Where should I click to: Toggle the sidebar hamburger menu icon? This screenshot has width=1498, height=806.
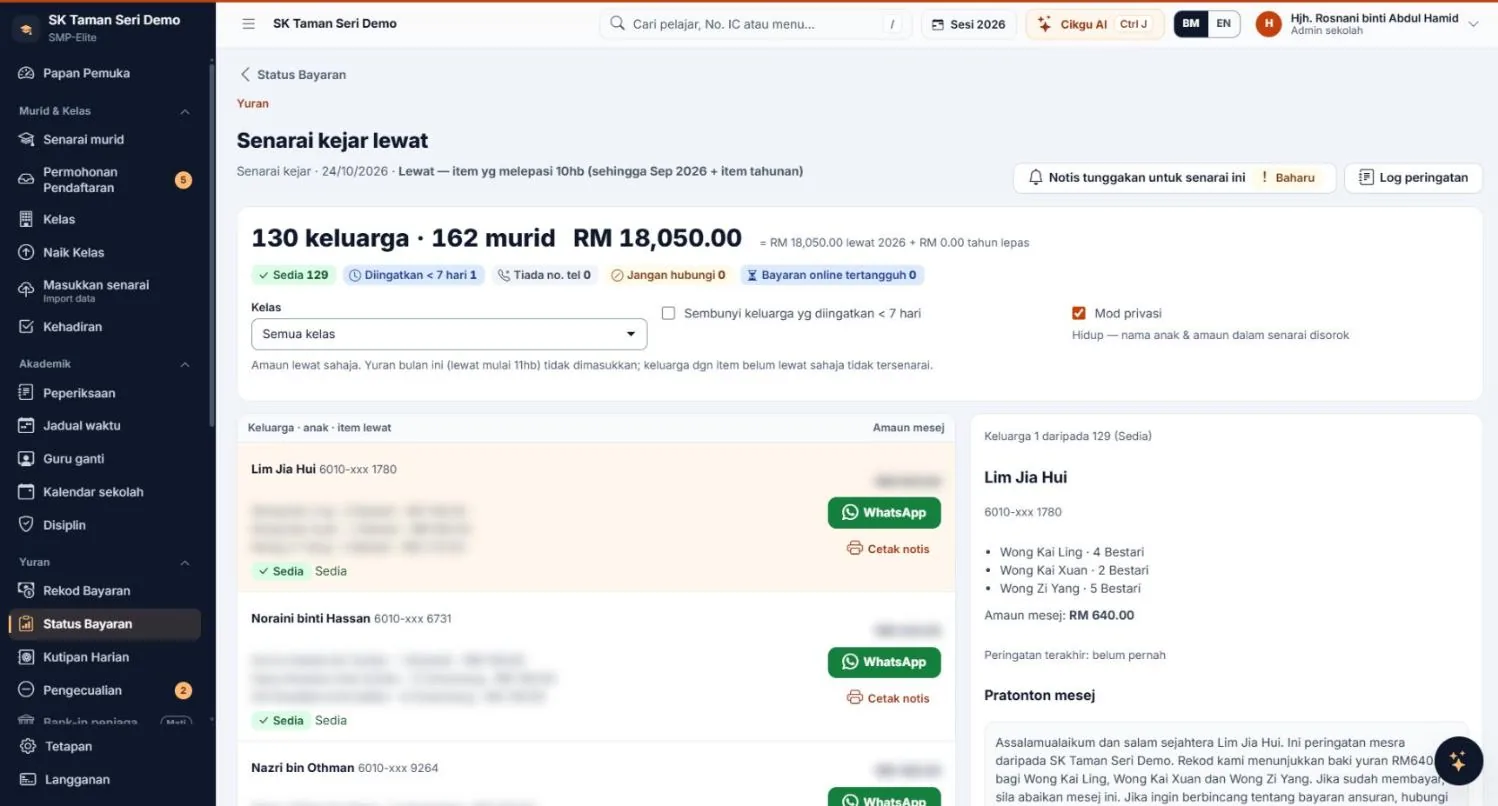pos(248,24)
